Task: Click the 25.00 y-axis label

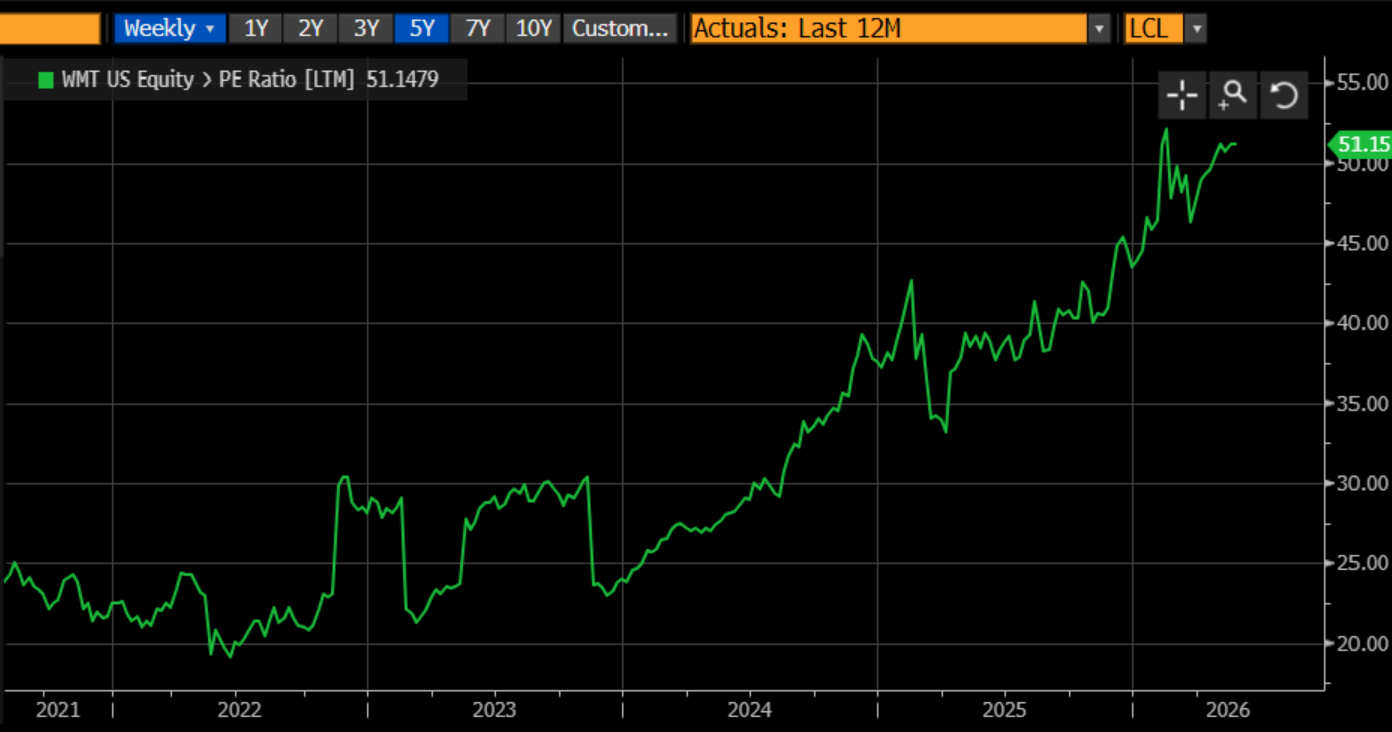Action: pyautogui.click(x=1362, y=563)
